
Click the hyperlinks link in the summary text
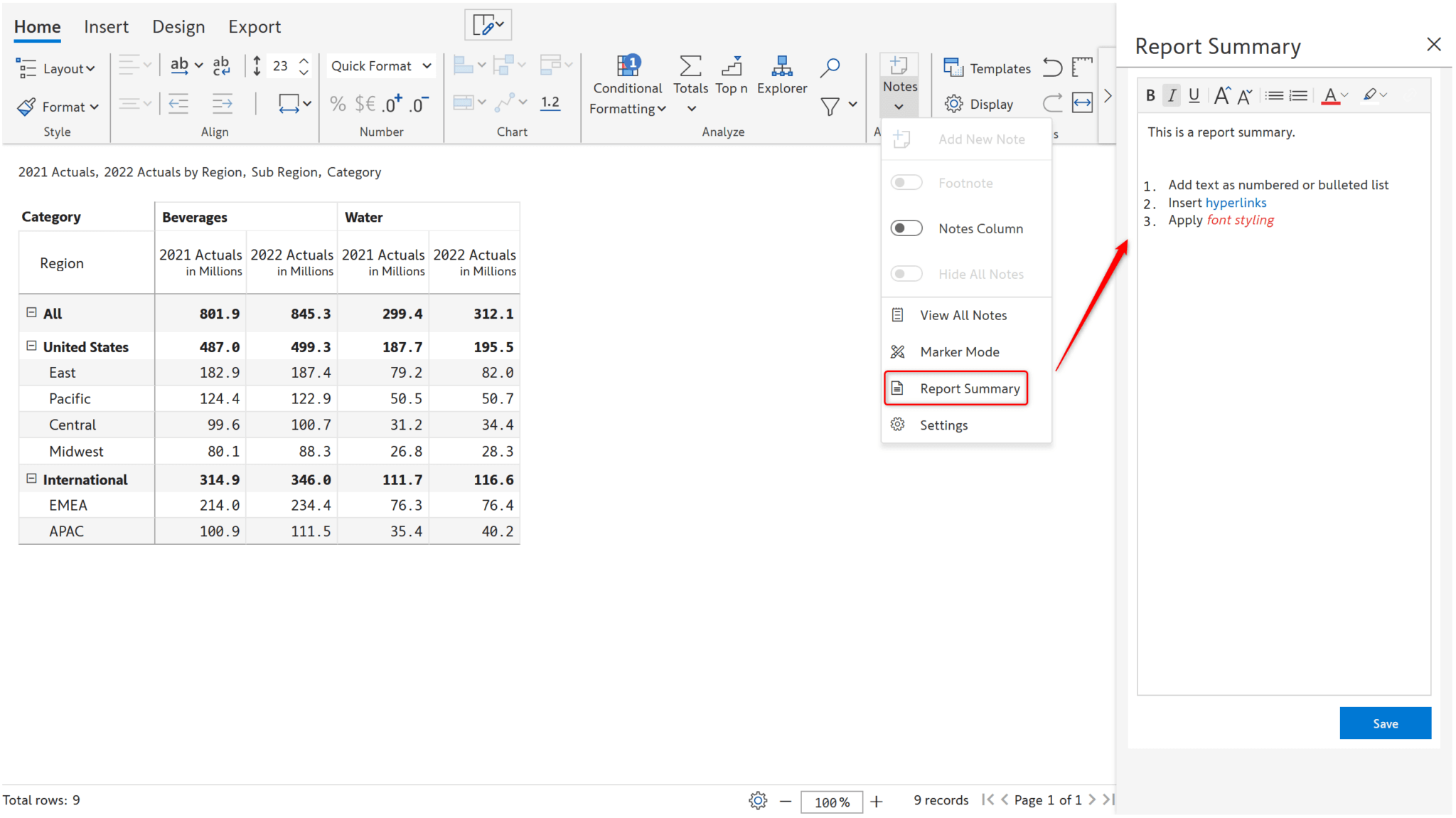point(1236,203)
